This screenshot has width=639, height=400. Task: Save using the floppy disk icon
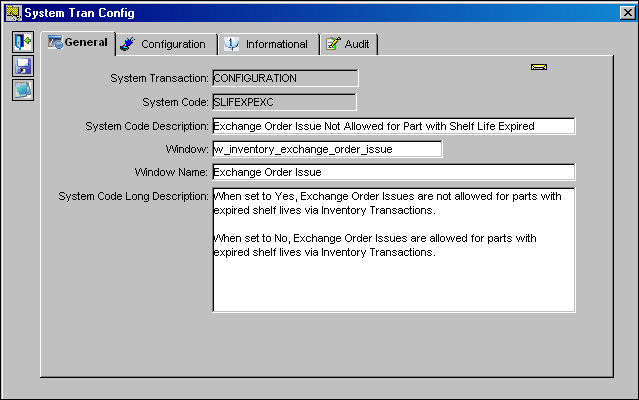click(23, 66)
